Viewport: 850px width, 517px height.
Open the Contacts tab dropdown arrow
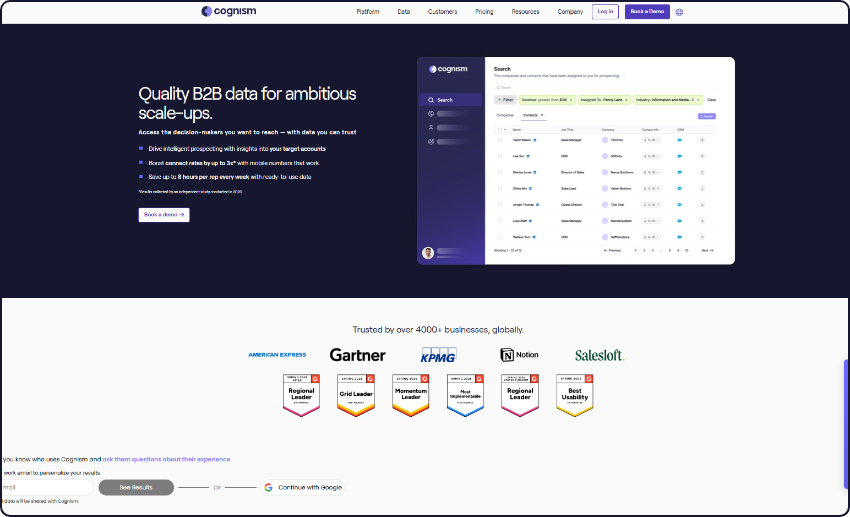(x=542, y=115)
